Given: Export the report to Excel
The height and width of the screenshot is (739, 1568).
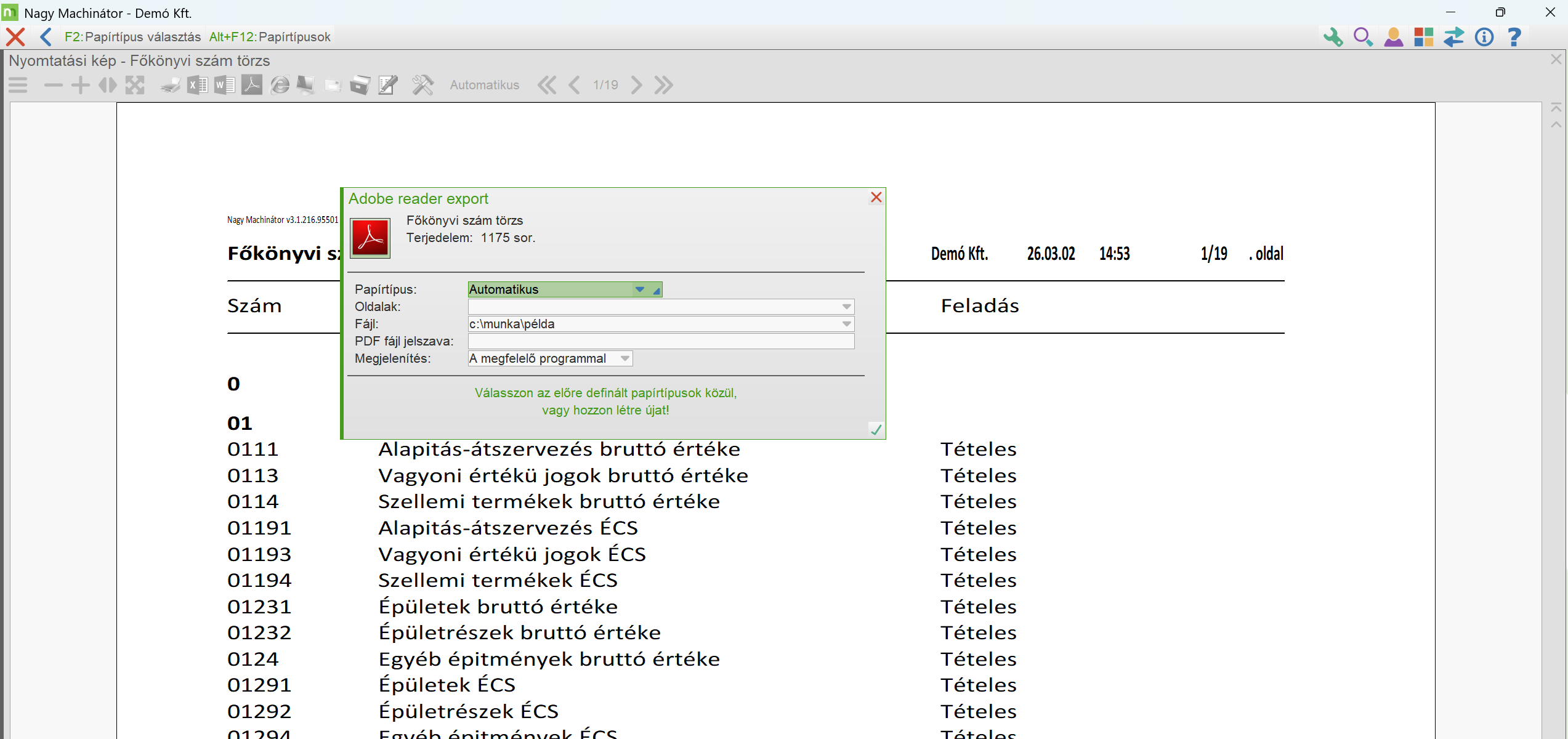Looking at the screenshot, I should tap(197, 84).
